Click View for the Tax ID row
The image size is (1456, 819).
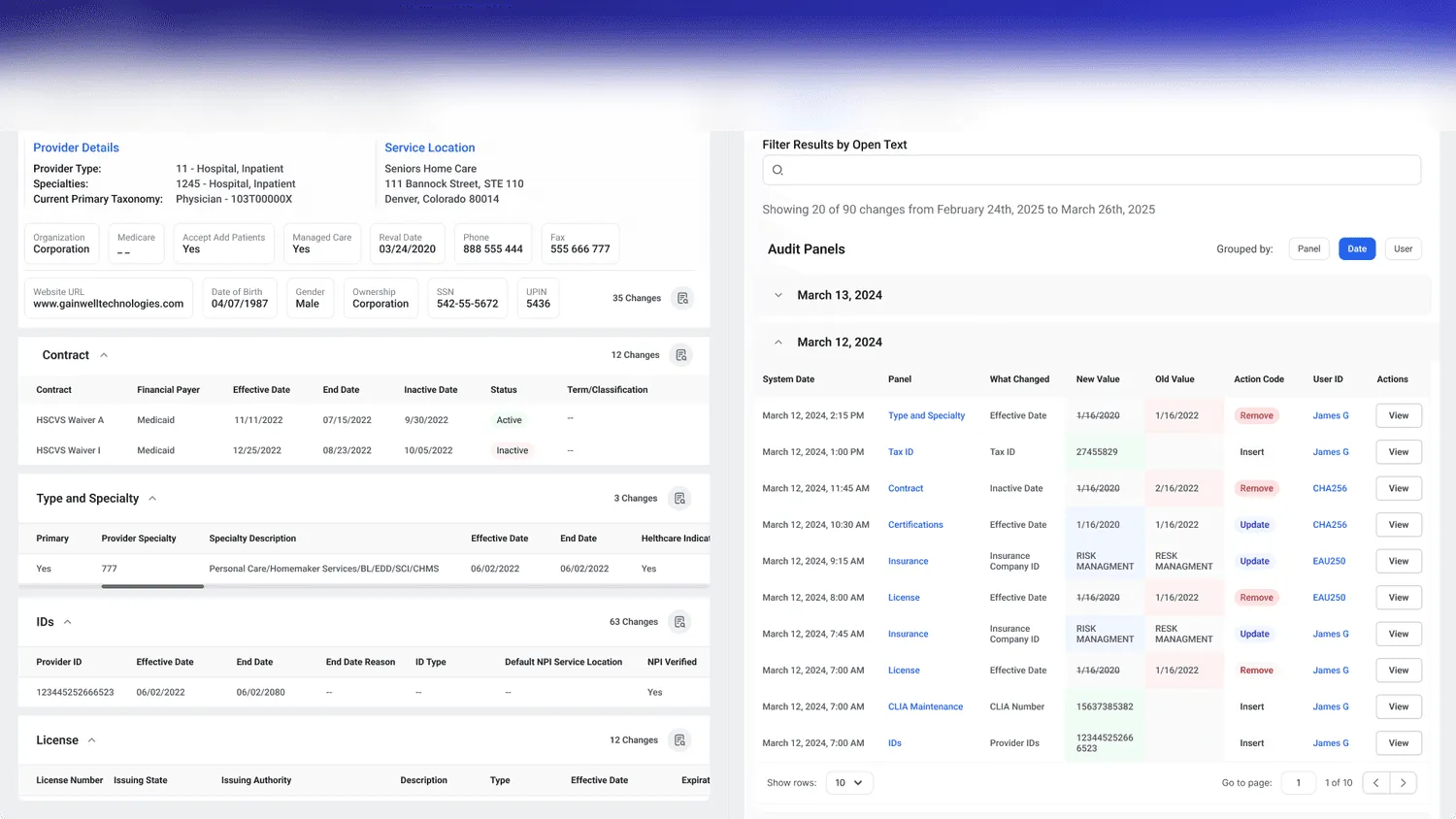coord(1399,452)
